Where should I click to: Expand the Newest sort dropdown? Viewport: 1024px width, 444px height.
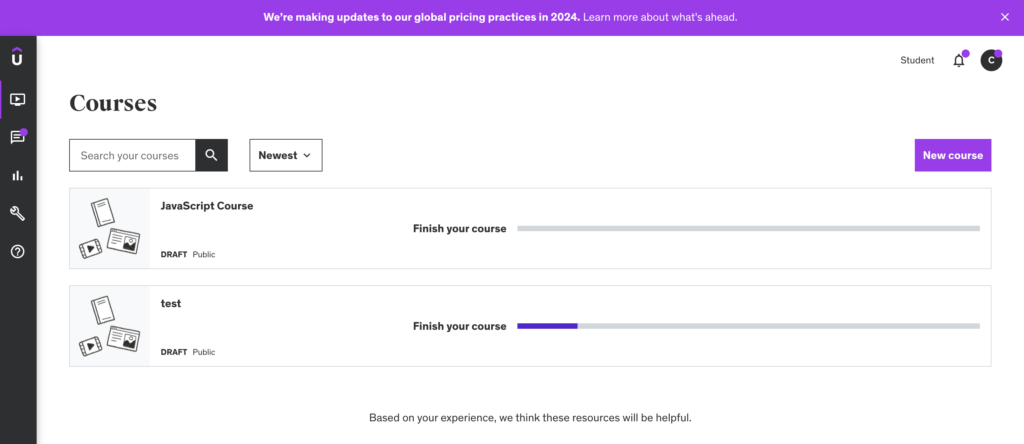pos(286,155)
